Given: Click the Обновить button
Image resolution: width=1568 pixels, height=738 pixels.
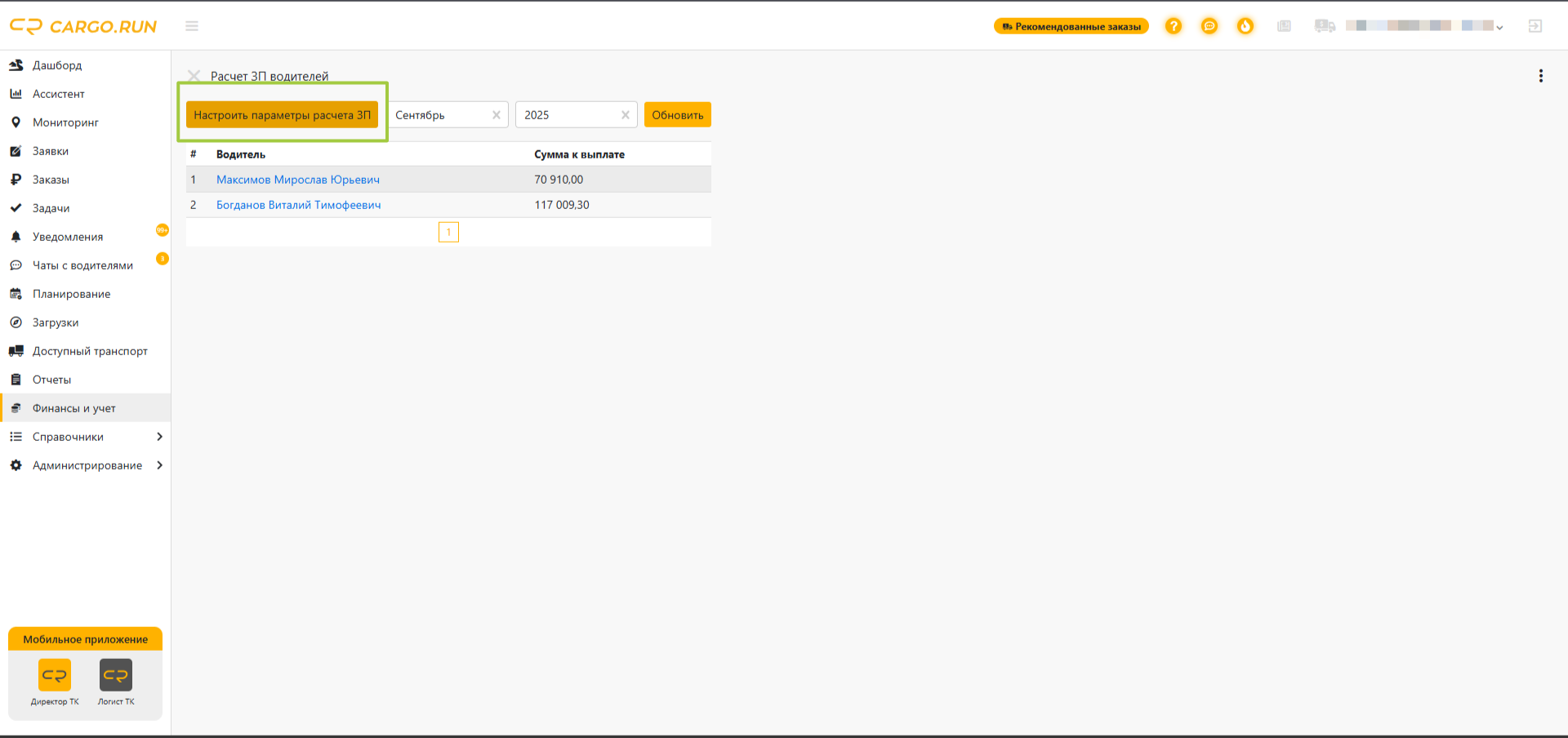Looking at the screenshot, I should [x=678, y=115].
